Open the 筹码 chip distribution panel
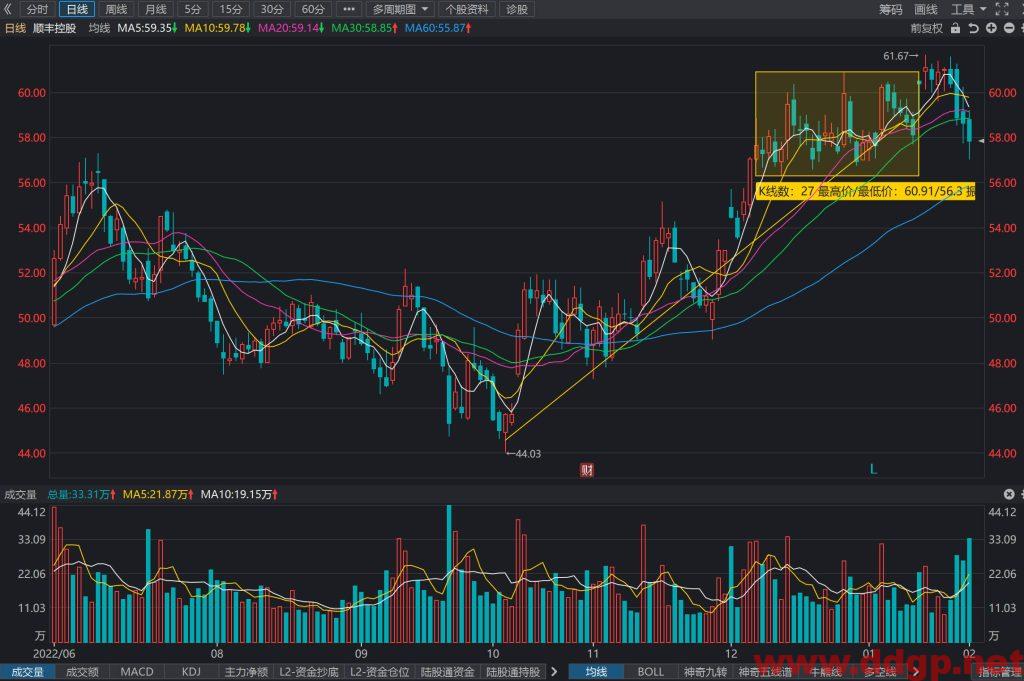Viewport: 1024px width, 681px height. pyautogui.click(x=890, y=9)
